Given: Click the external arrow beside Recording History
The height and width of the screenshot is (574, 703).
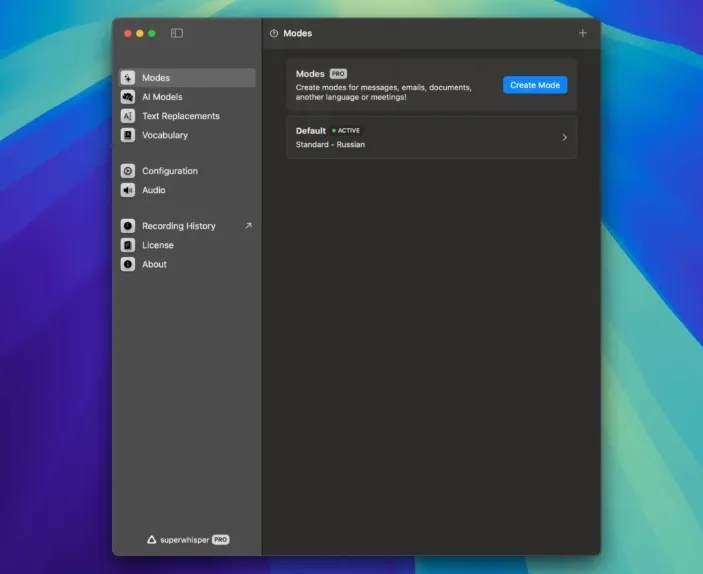Looking at the screenshot, I should 248,226.
